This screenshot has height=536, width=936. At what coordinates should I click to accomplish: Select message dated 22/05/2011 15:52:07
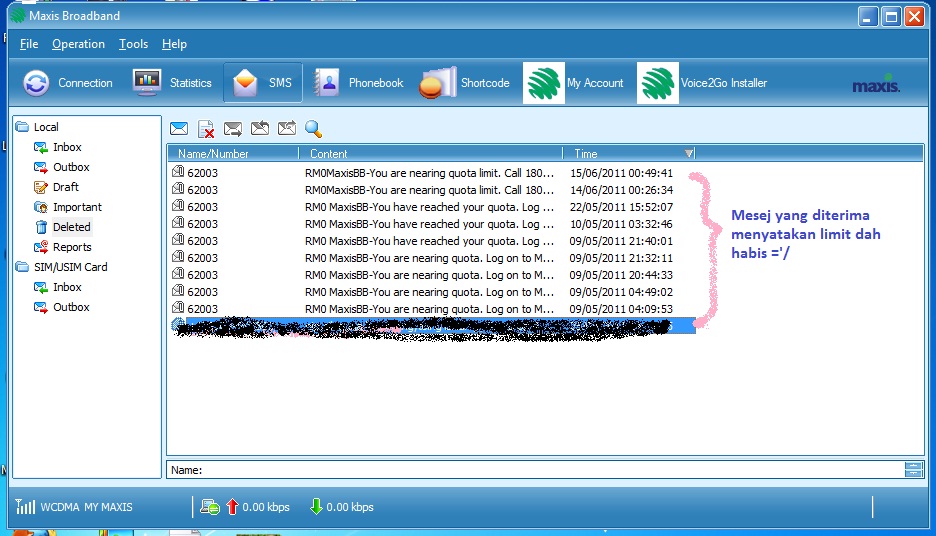tap(433, 207)
